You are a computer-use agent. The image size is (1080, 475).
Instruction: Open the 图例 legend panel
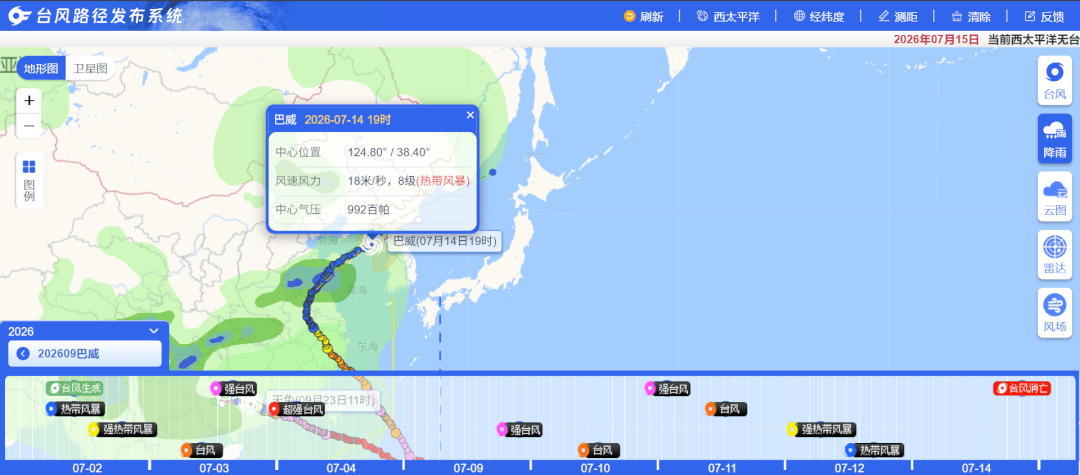tap(29, 180)
